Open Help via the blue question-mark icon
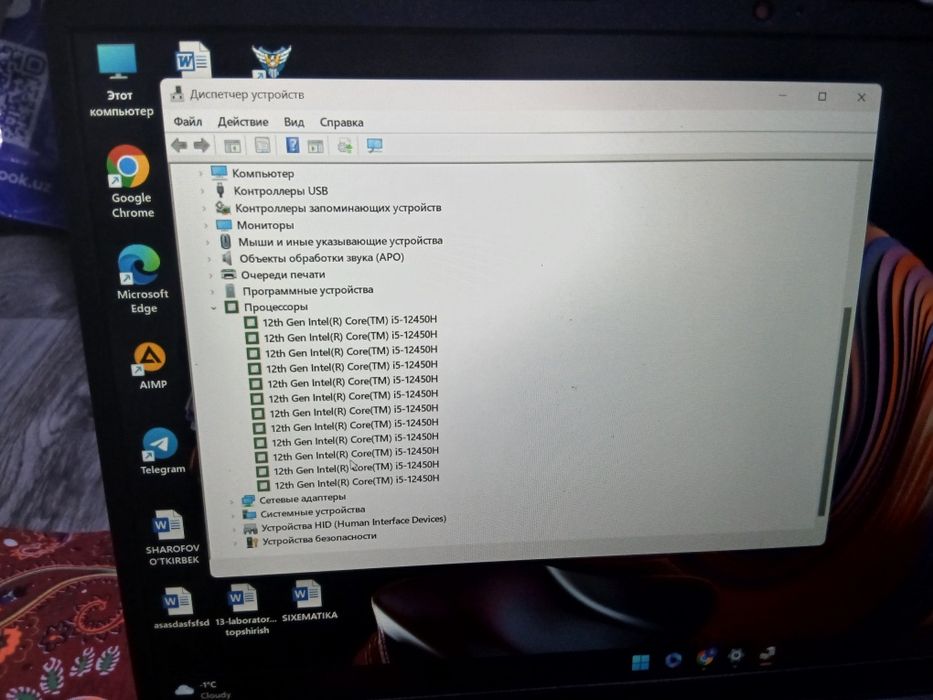This screenshot has height=700, width=933. click(x=292, y=145)
